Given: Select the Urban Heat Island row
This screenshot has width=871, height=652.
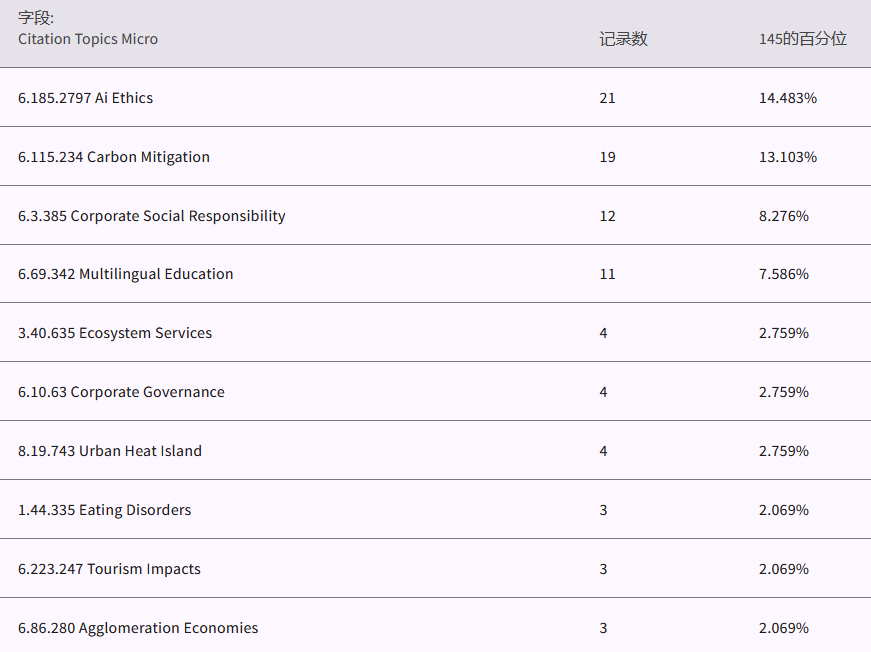Looking at the screenshot, I should coord(110,451).
